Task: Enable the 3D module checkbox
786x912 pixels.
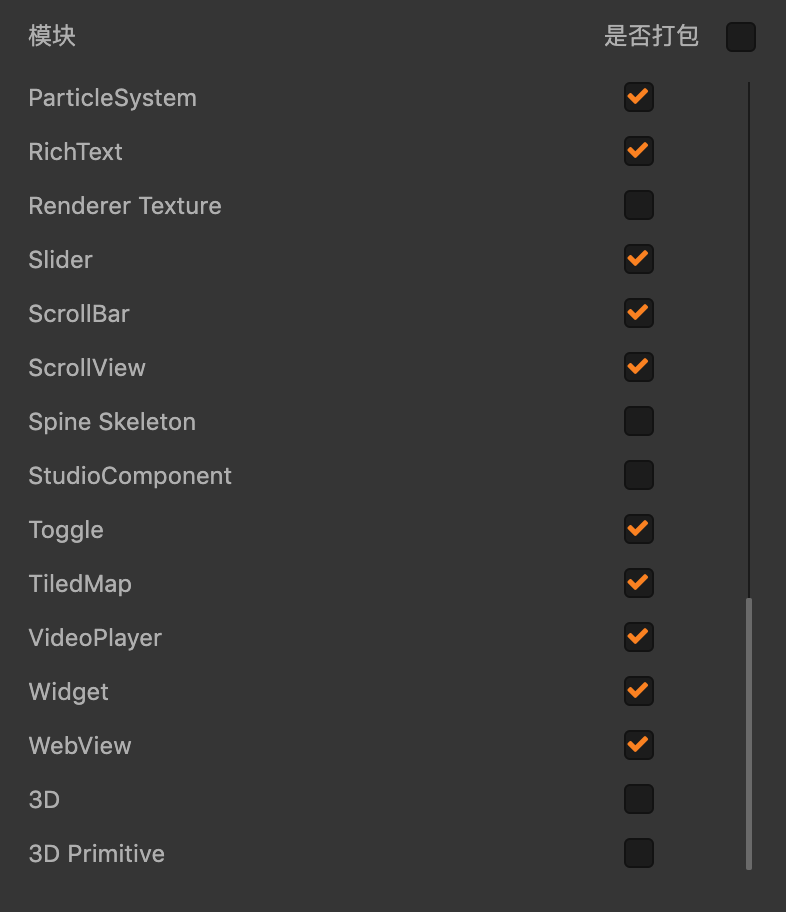Action: tap(638, 800)
